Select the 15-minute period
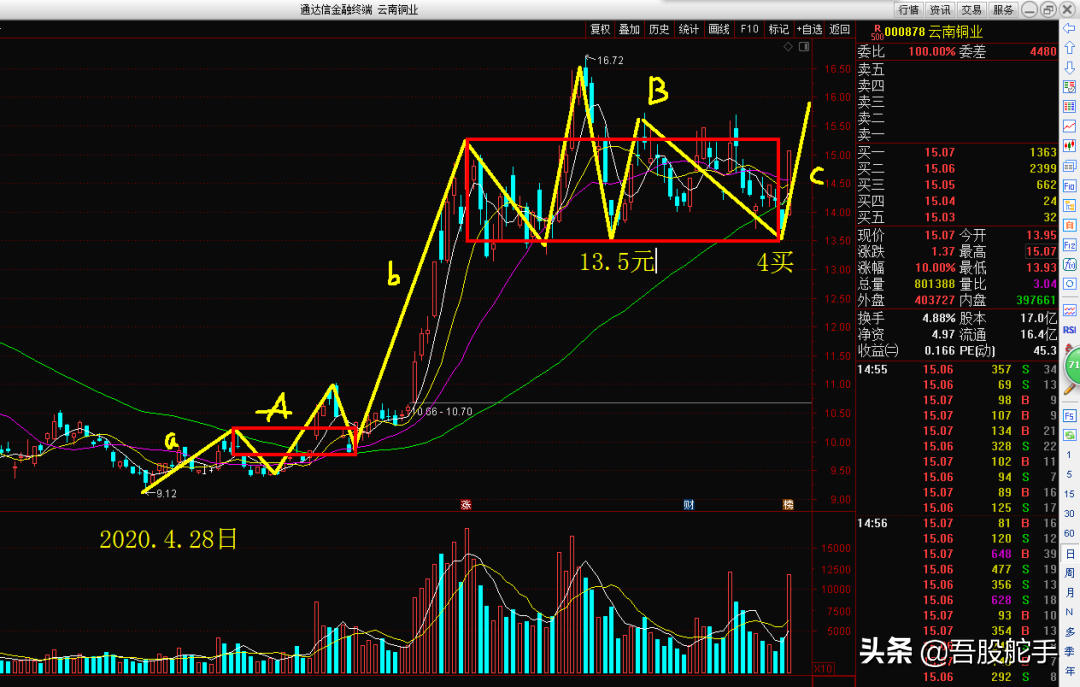Screen dimensions: 1080x687 point(1070,494)
